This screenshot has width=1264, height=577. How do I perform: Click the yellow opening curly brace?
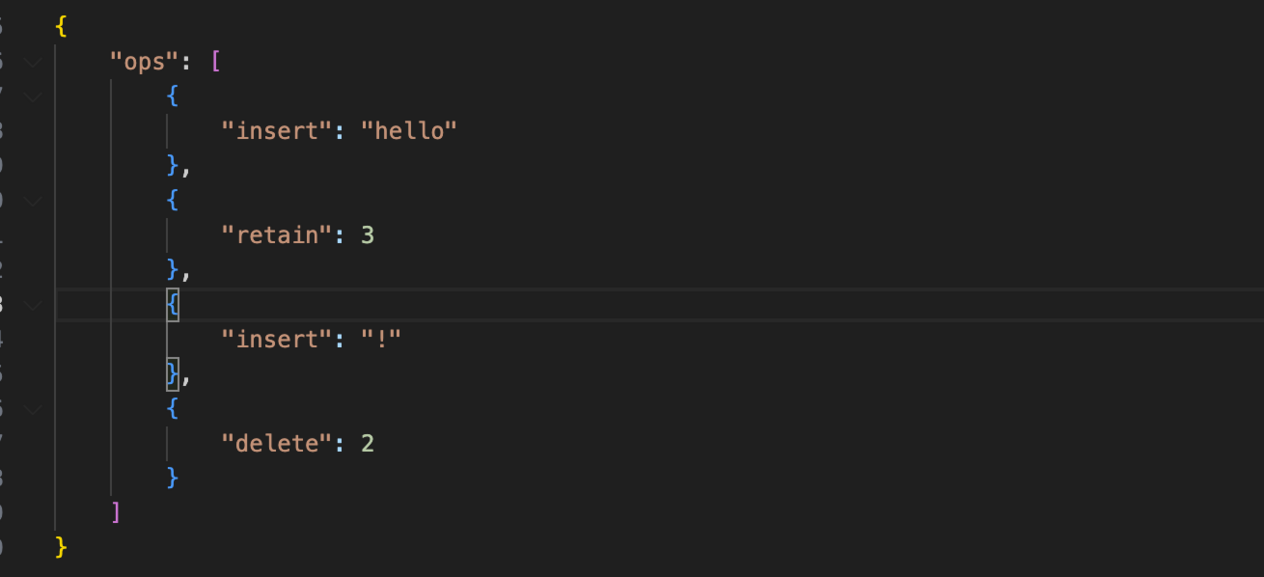[x=61, y=26]
